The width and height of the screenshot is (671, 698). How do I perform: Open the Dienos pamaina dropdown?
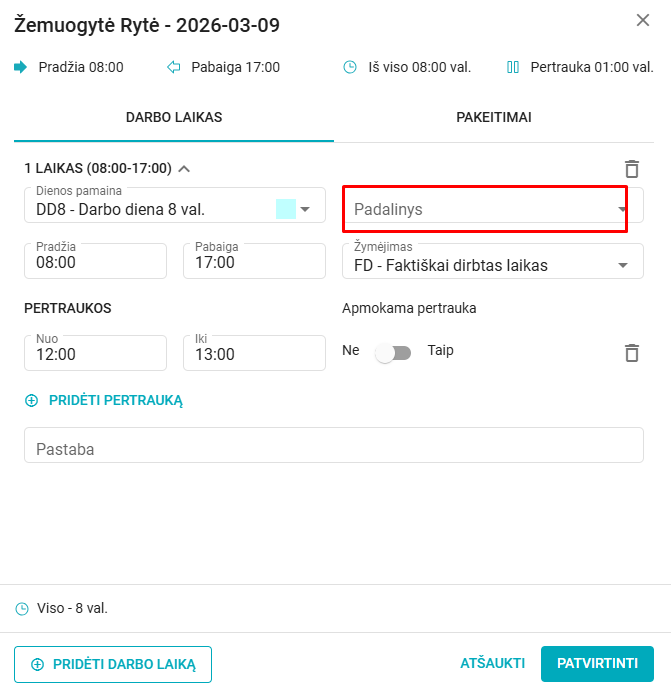(306, 209)
